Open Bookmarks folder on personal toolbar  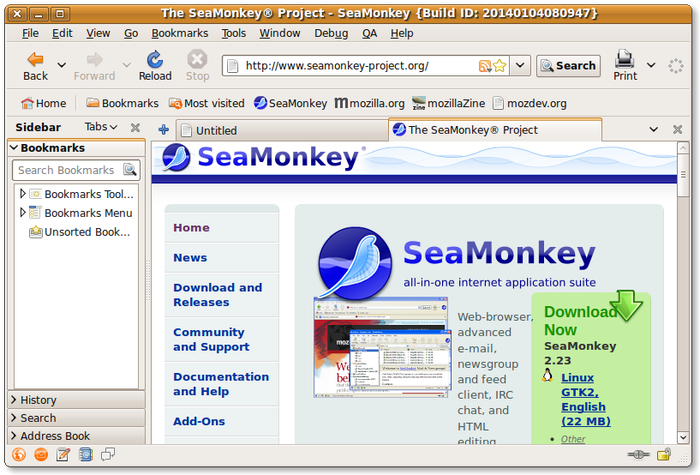[x=122, y=103]
